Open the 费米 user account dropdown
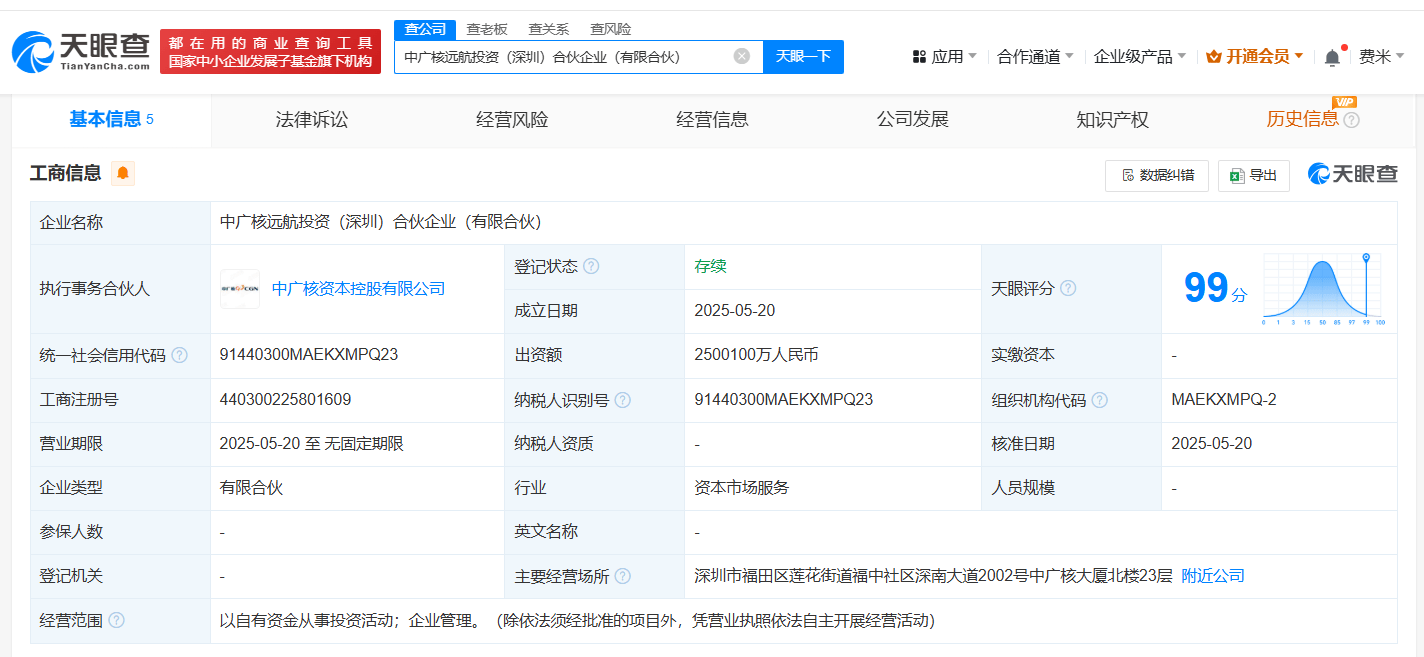The image size is (1424, 657). 1381,56
